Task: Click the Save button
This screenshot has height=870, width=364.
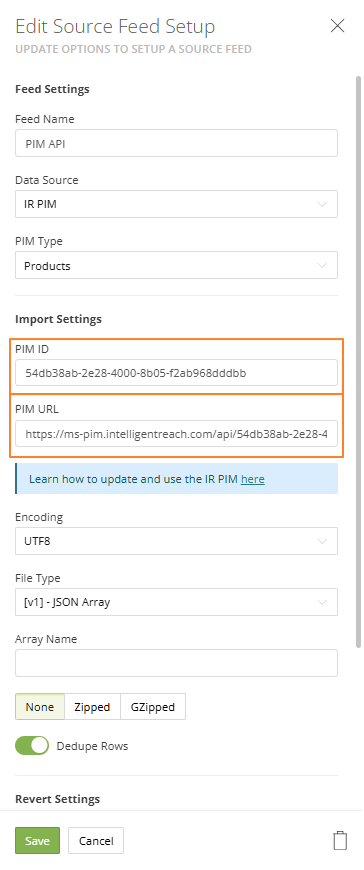Action: 38,841
